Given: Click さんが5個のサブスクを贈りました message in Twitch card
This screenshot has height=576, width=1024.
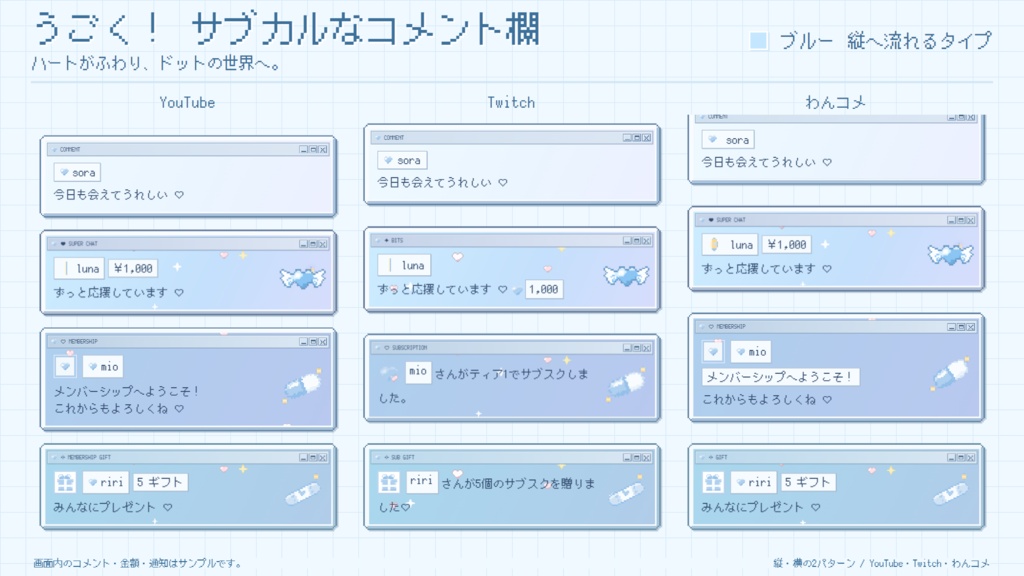Looking at the screenshot, I should (487, 494).
